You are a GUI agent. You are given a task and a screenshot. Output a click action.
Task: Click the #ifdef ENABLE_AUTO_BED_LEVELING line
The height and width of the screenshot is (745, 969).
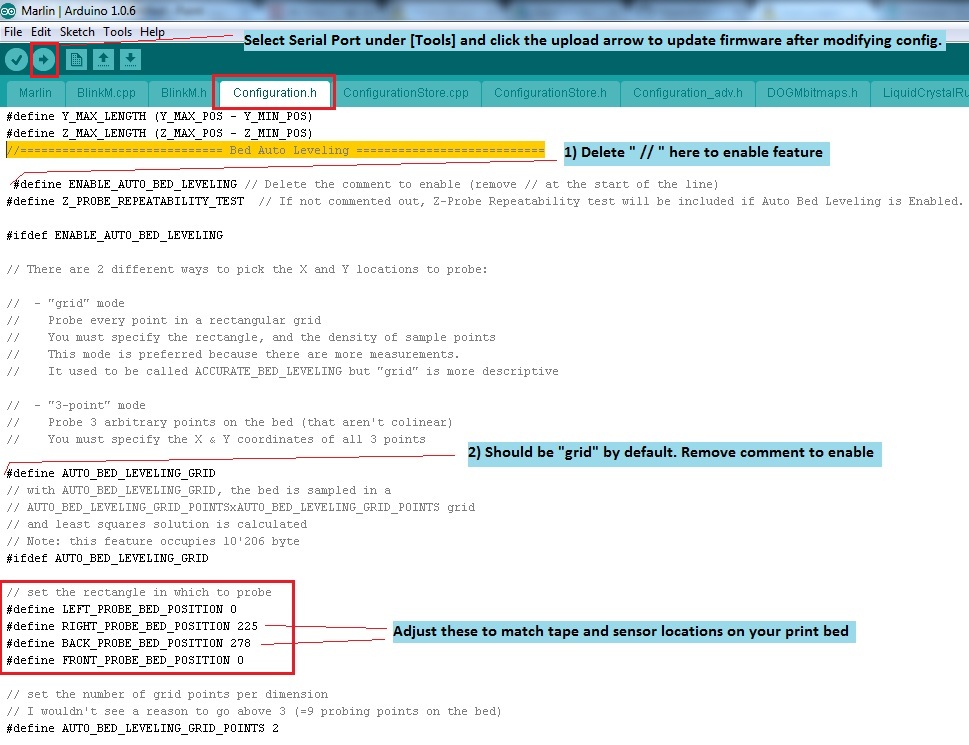(x=115, y=235)
